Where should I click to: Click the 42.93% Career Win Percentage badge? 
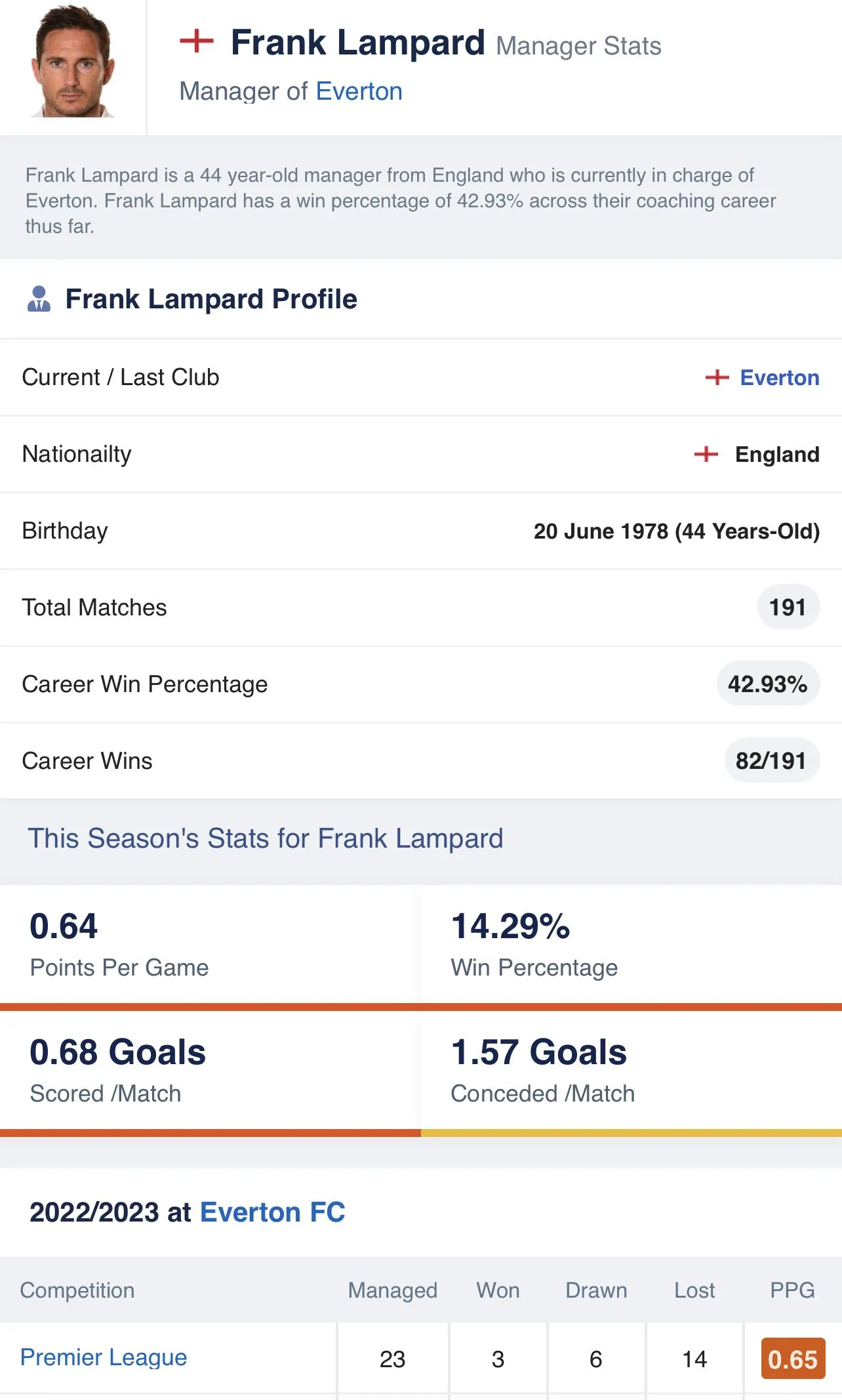[768, 684]
